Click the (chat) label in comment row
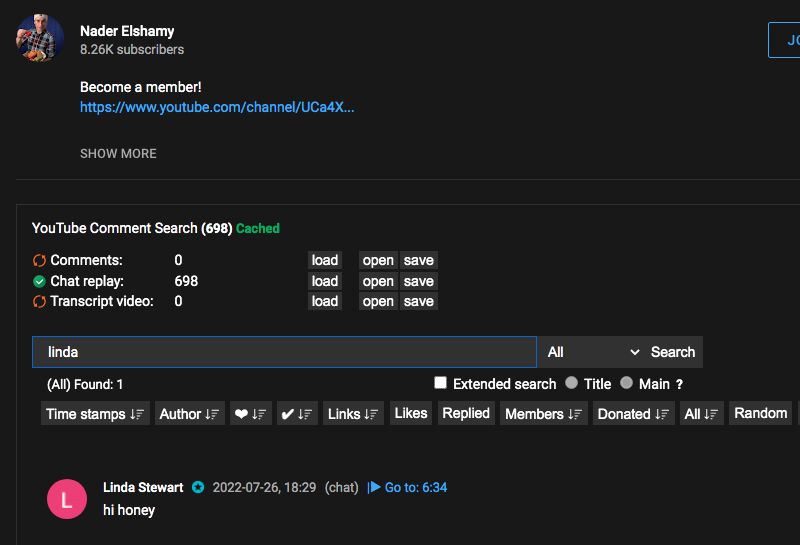 (341, 487)
